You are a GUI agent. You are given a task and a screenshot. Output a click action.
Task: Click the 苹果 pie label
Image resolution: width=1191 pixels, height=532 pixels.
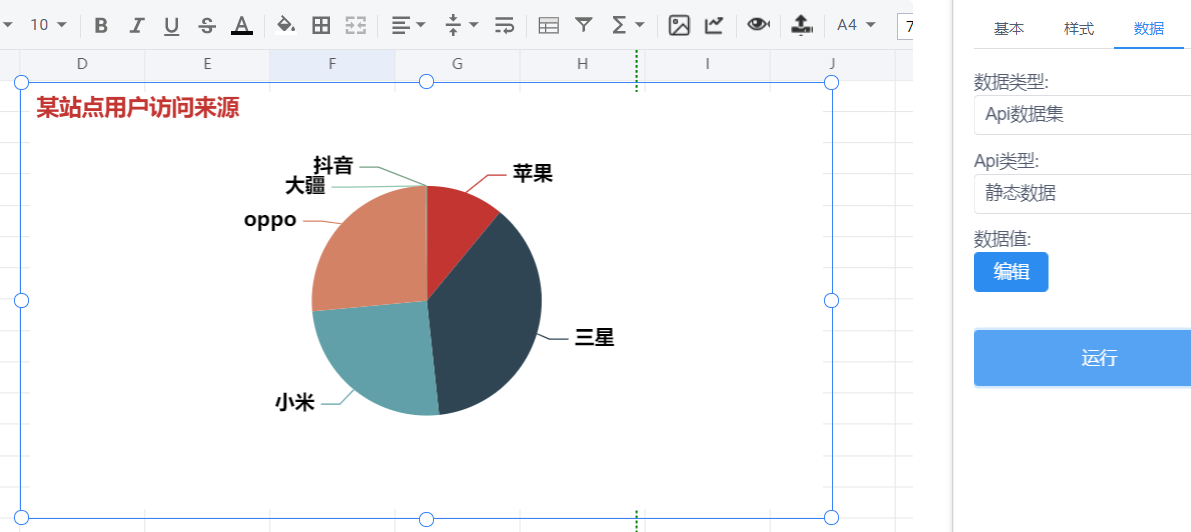pyautogui.click(x=532, y=174)
